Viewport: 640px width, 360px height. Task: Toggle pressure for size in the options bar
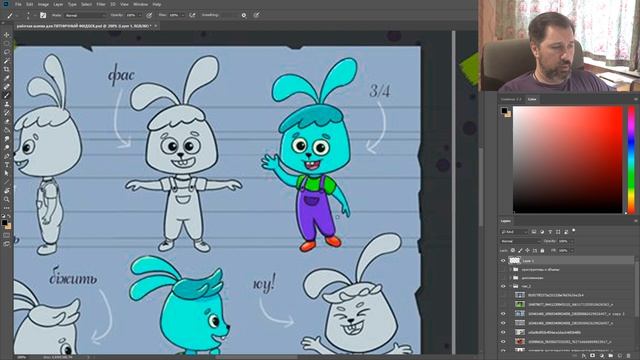[256, 15]
